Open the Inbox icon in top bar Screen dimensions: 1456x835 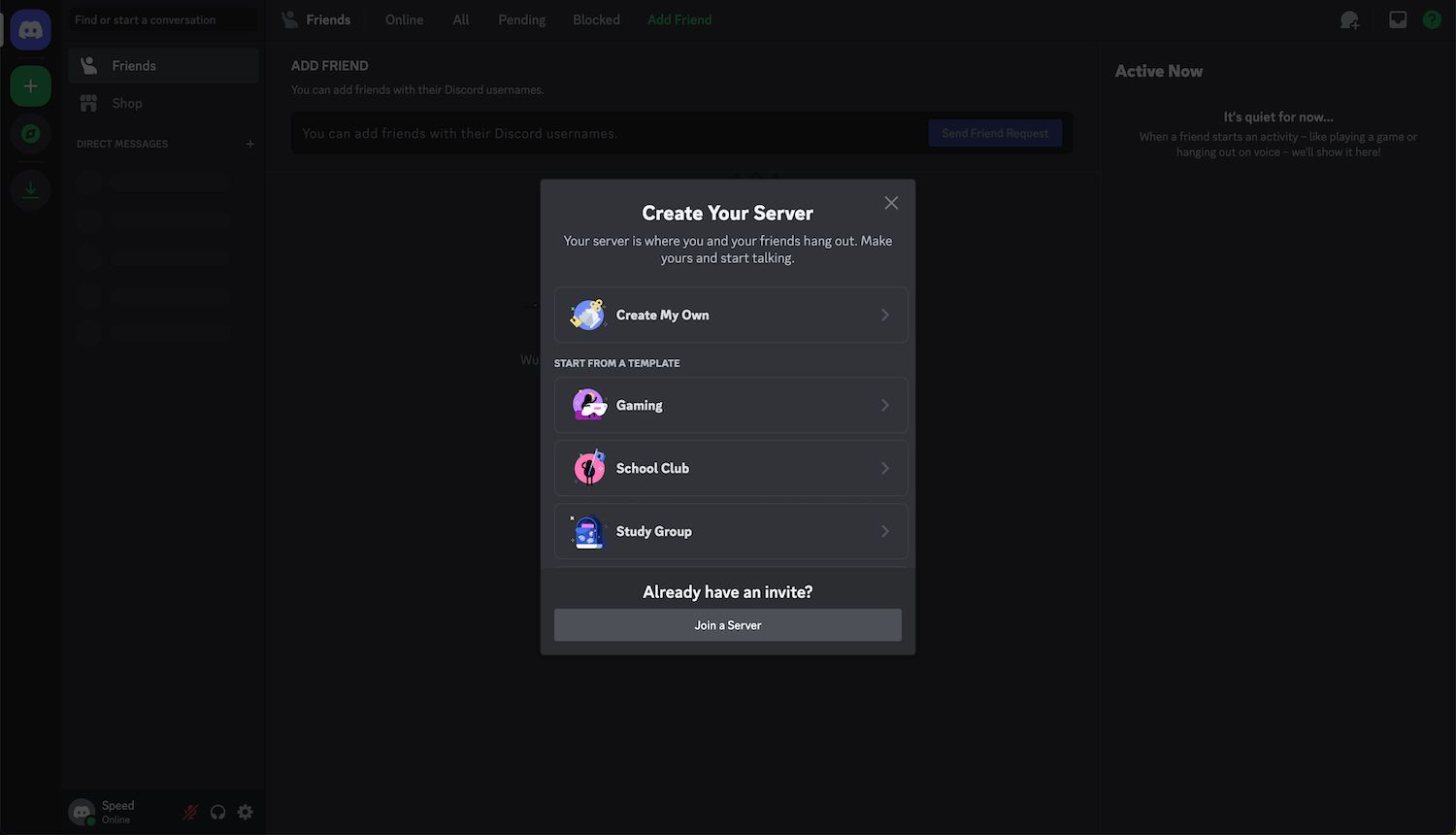(x=1398, y=19)
